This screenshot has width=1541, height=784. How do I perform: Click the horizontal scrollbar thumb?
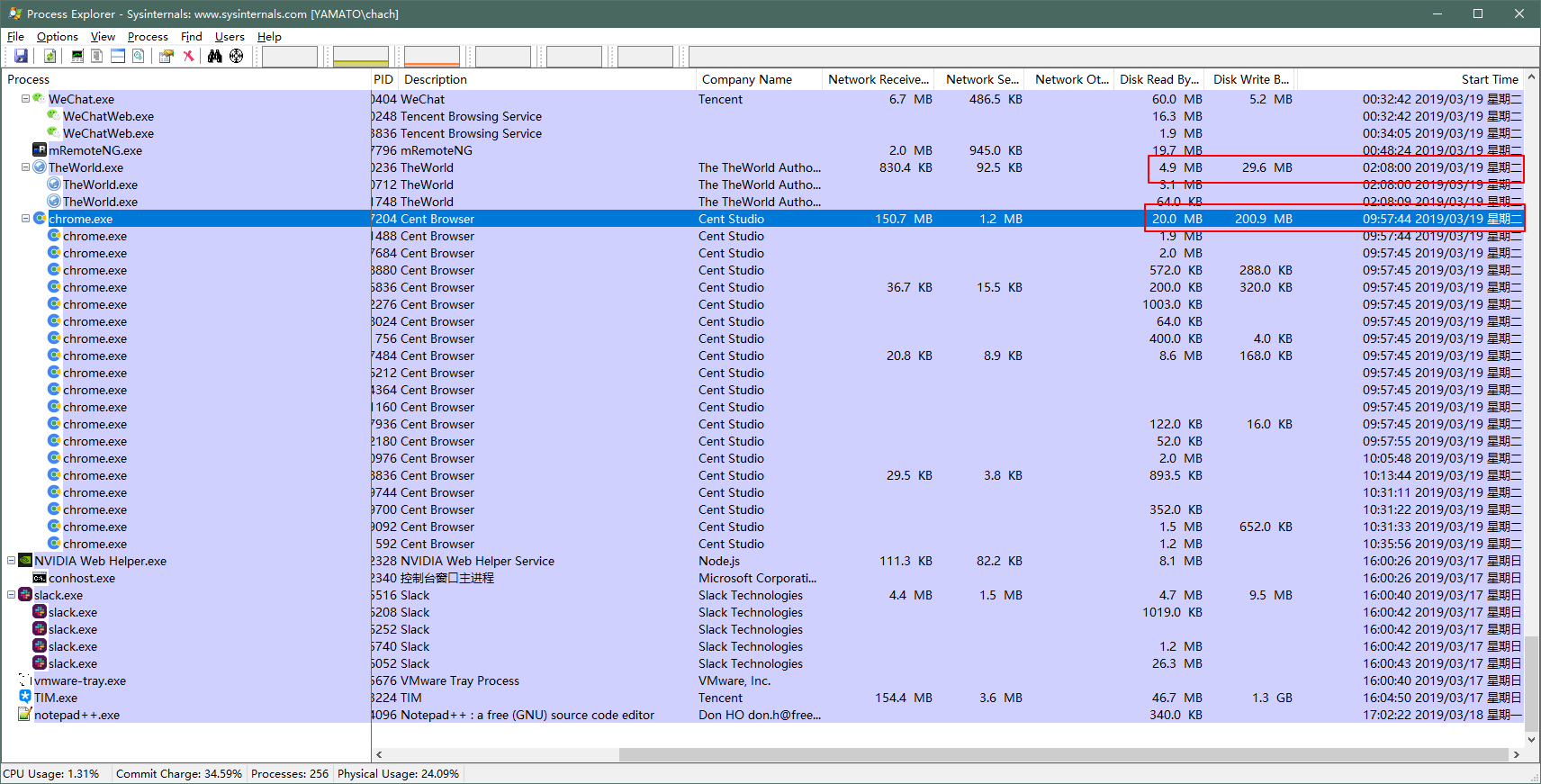[1065, 754]
